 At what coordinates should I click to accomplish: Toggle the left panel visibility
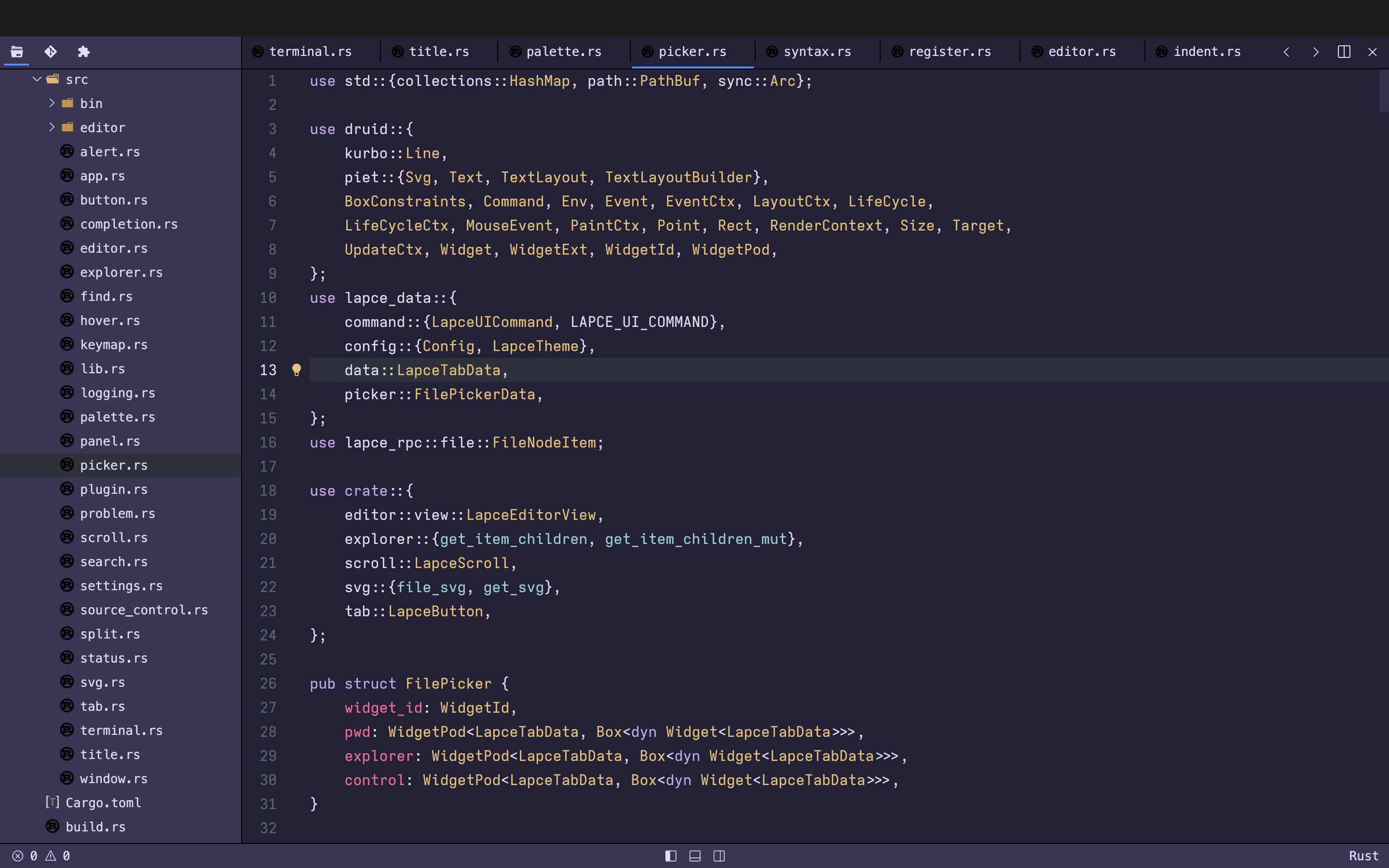670,856
